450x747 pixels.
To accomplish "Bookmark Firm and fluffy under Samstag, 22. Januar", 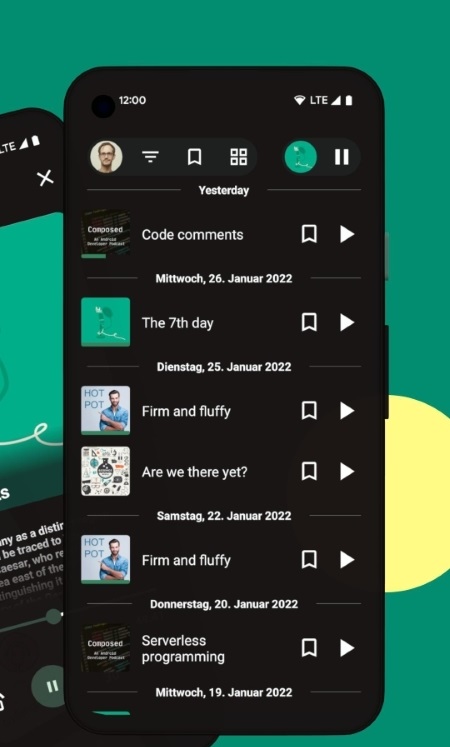I will click(x=309, y=559).
